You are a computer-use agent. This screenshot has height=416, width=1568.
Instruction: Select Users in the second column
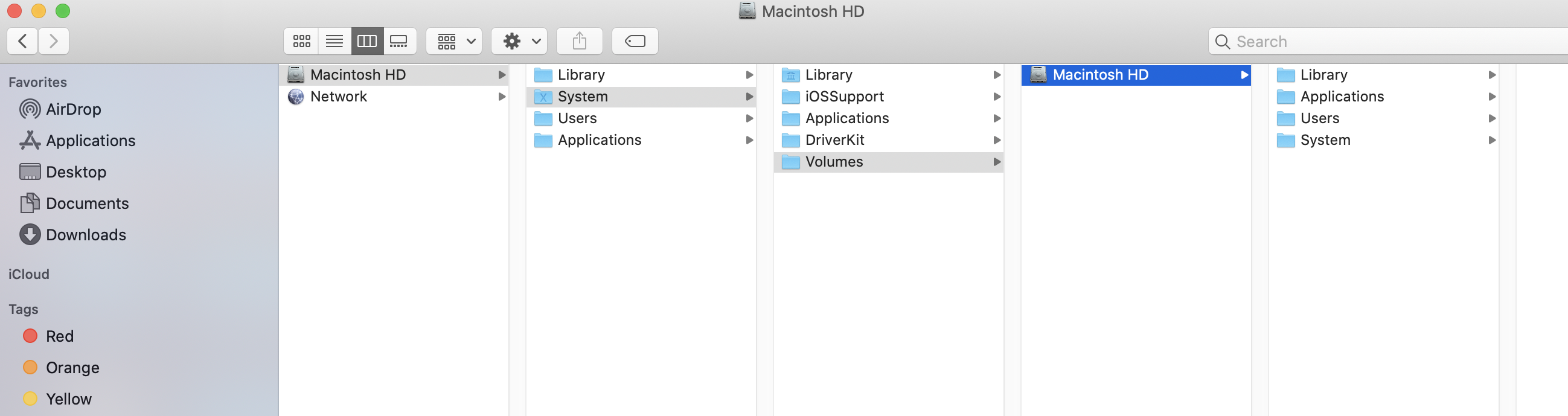642,118
